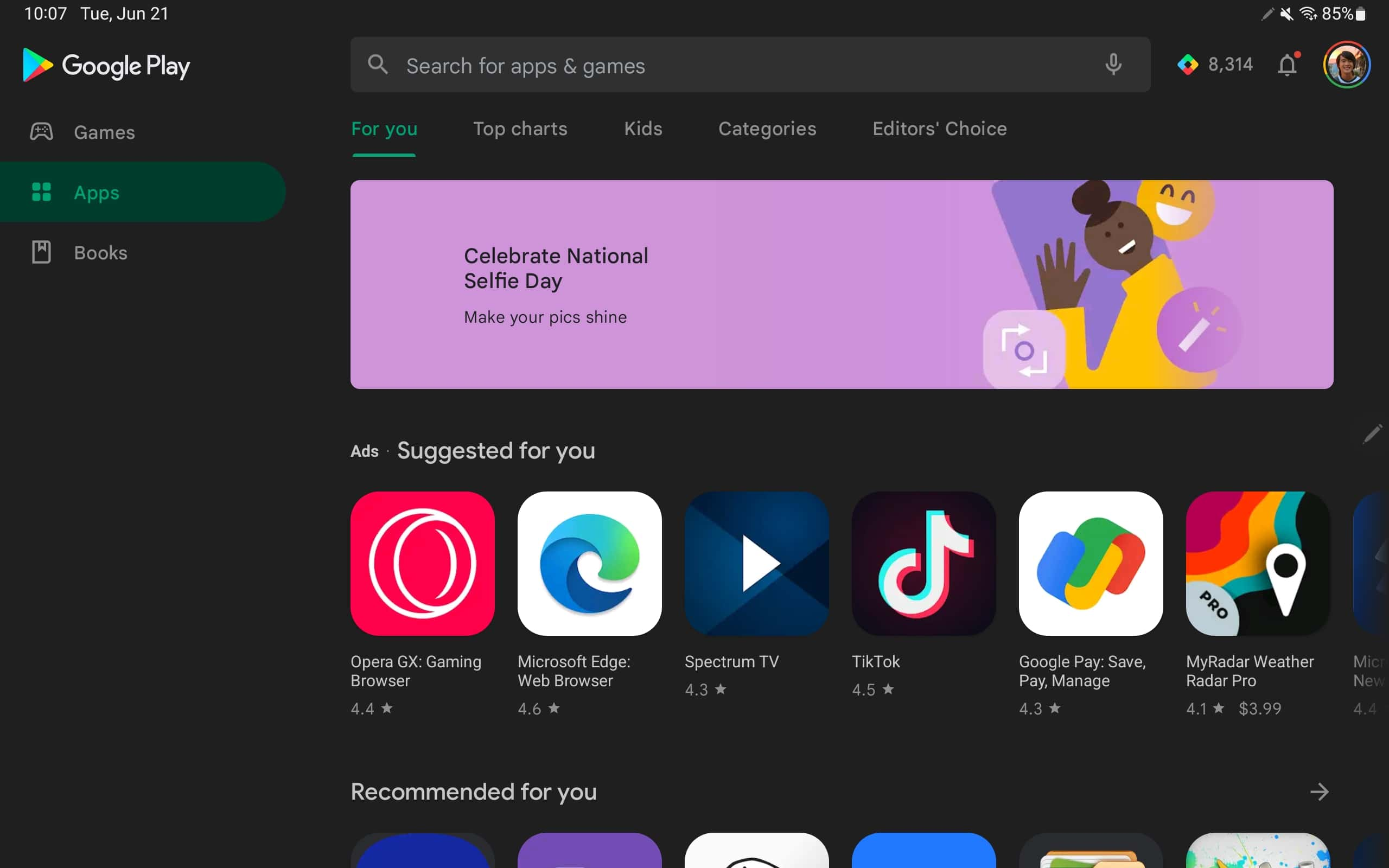Screen dimensions: 1389x868
Task: Open Categories section tab
Action: (767, 128)
